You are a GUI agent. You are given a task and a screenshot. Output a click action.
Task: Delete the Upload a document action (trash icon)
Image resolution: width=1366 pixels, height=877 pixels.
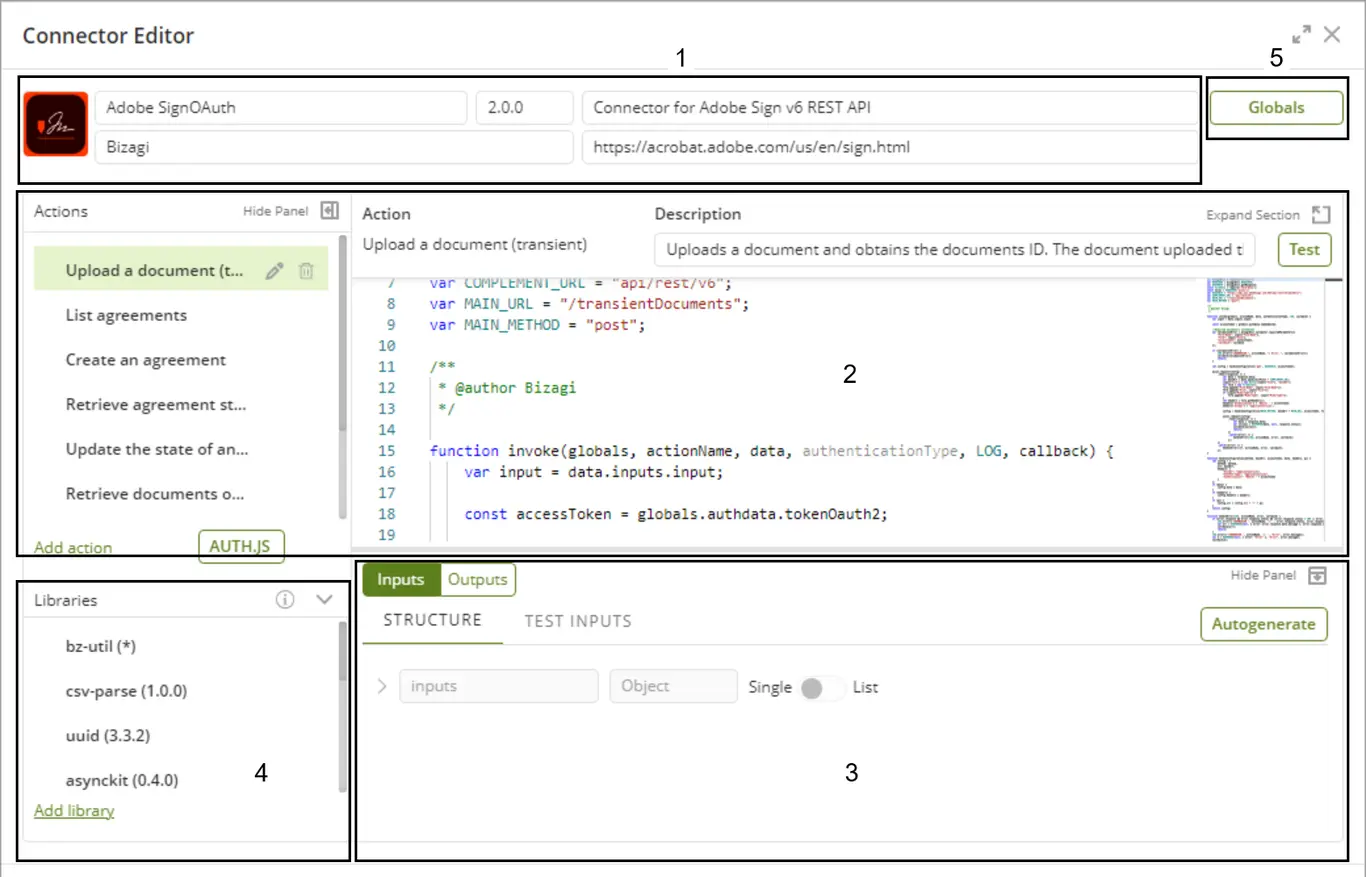pyautogui.click(x=307, y=270)
